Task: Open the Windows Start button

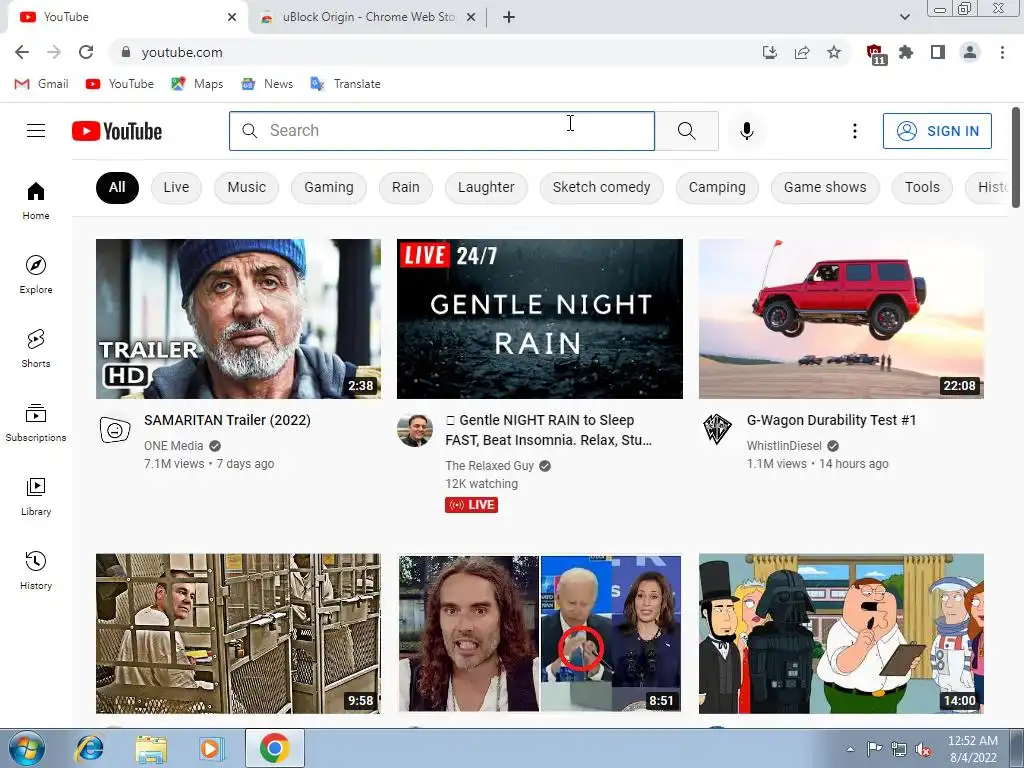Action: point(27,748)
